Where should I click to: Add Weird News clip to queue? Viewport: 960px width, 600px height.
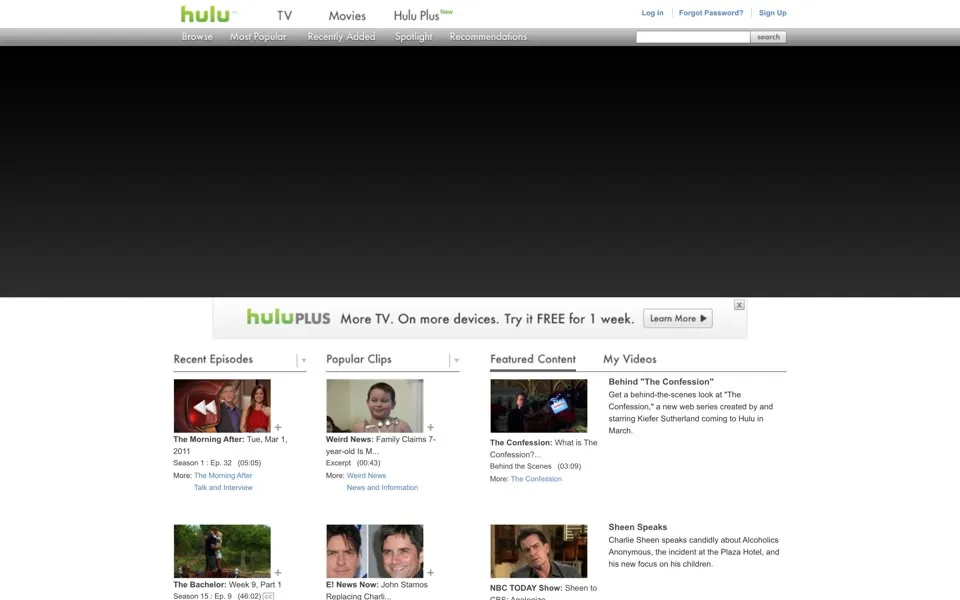coord(430,427)
